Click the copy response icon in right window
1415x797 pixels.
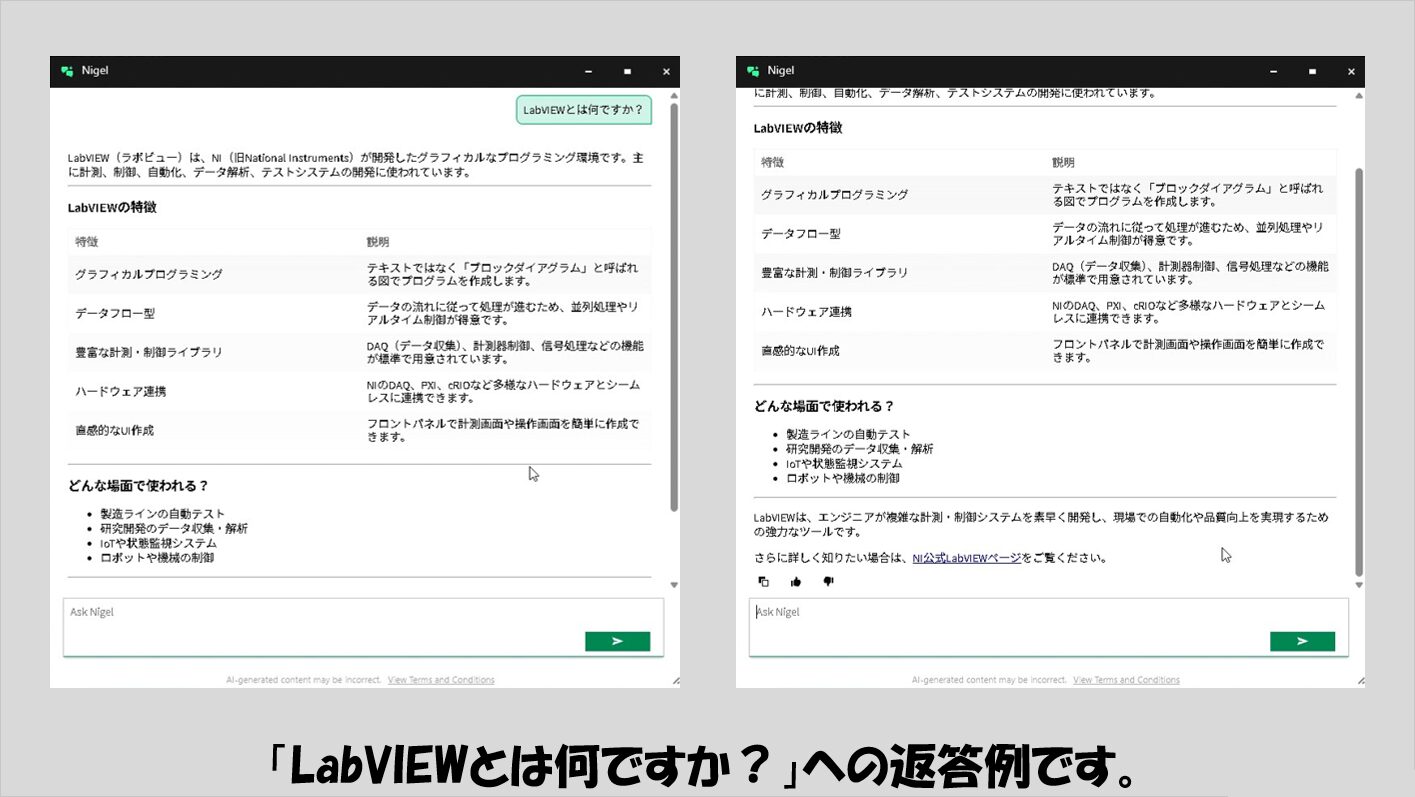tap(764, 581)
